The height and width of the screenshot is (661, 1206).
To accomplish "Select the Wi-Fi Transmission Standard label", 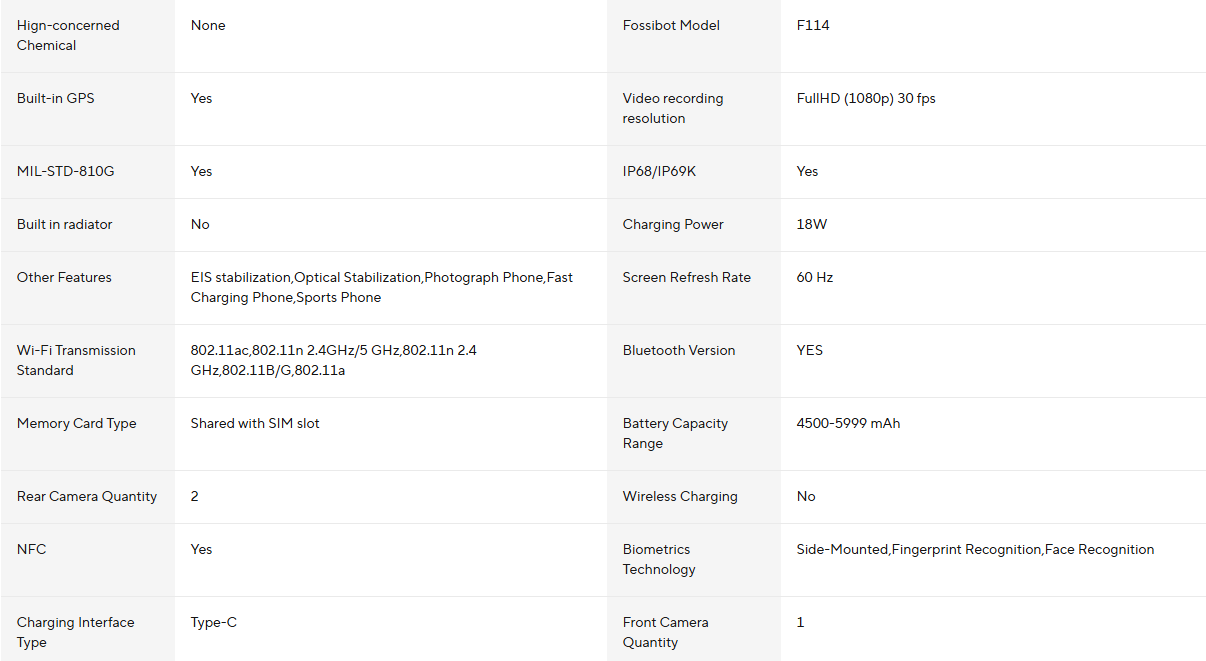I will pos(76,360).
